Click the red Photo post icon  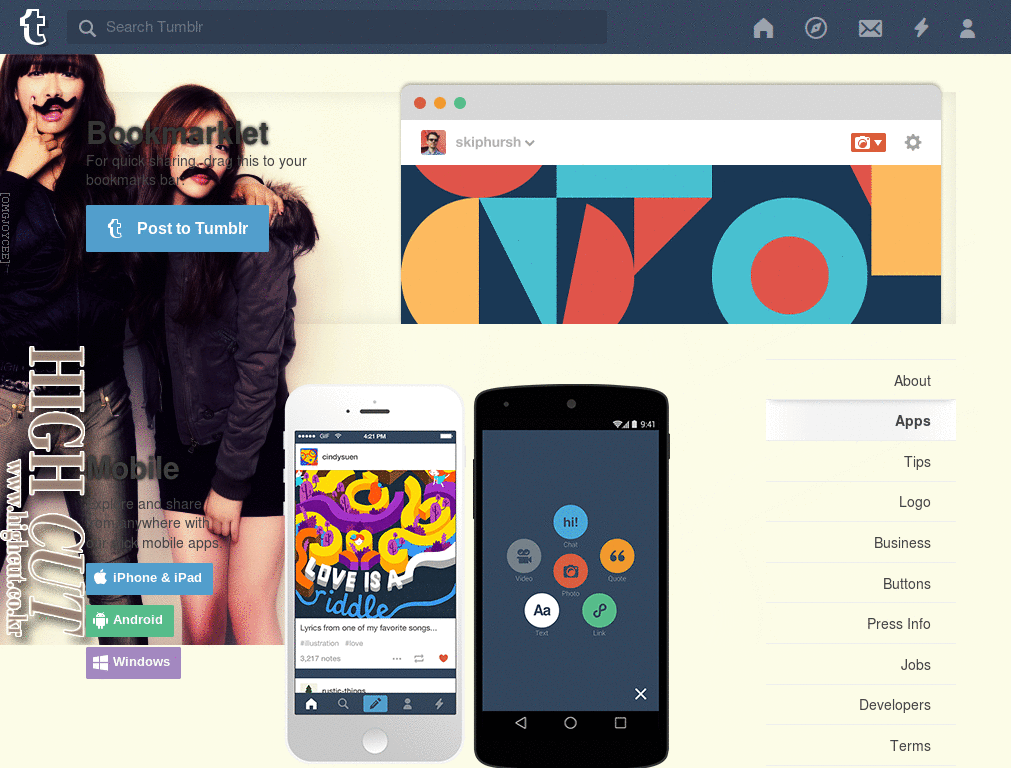pyautogui.click(x=570, y=571)
